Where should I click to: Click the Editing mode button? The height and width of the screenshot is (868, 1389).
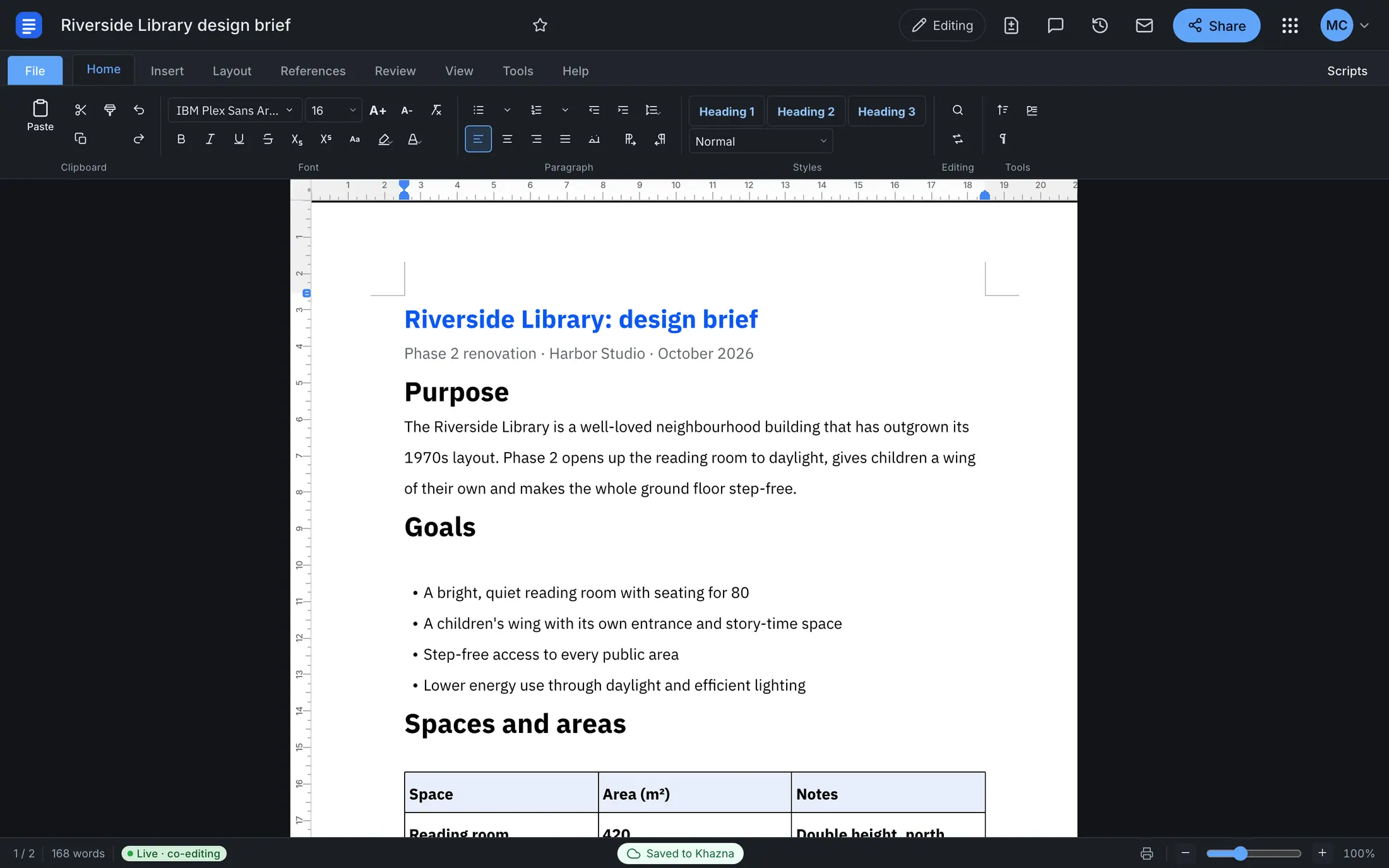[x=941, y=25]
